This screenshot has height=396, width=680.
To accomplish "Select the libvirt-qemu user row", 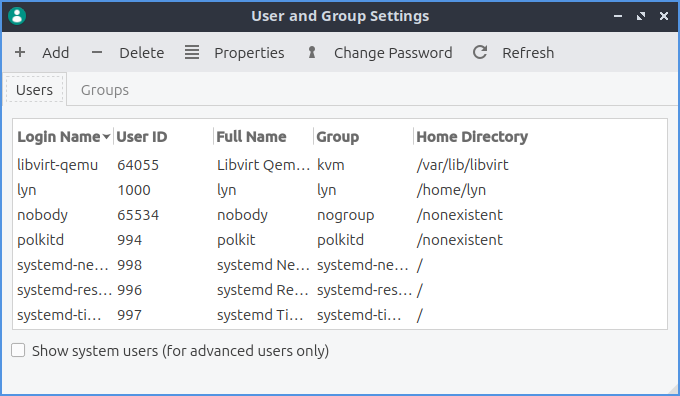I will 340,165.
